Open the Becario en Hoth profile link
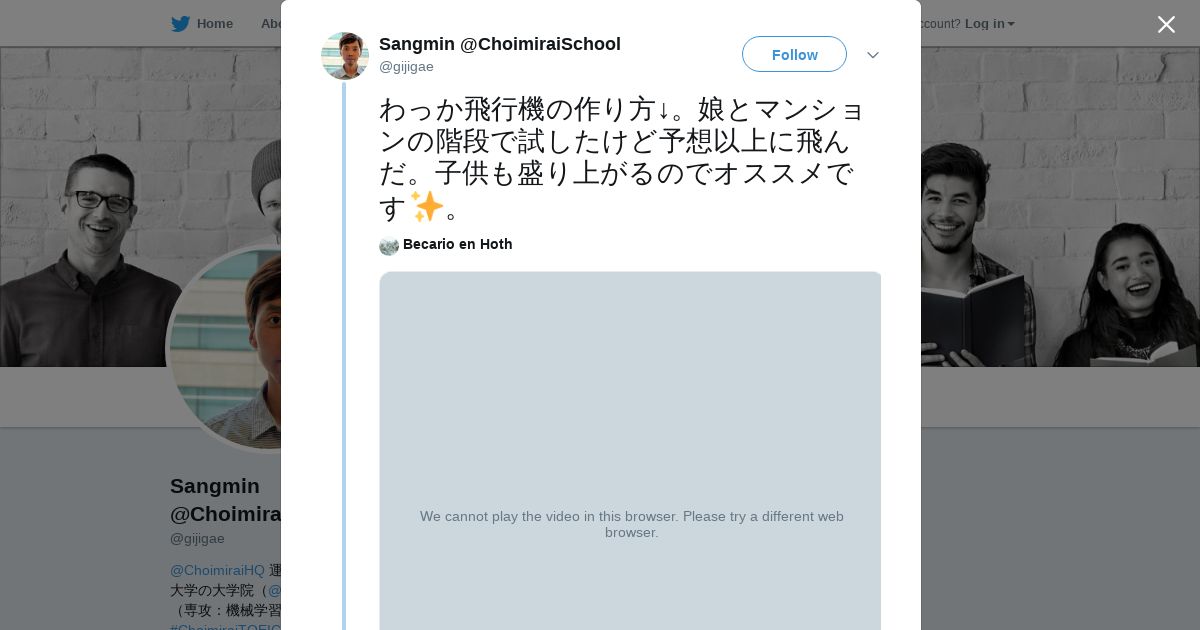This screenshot has width=1200, height=630. [457, 244]
